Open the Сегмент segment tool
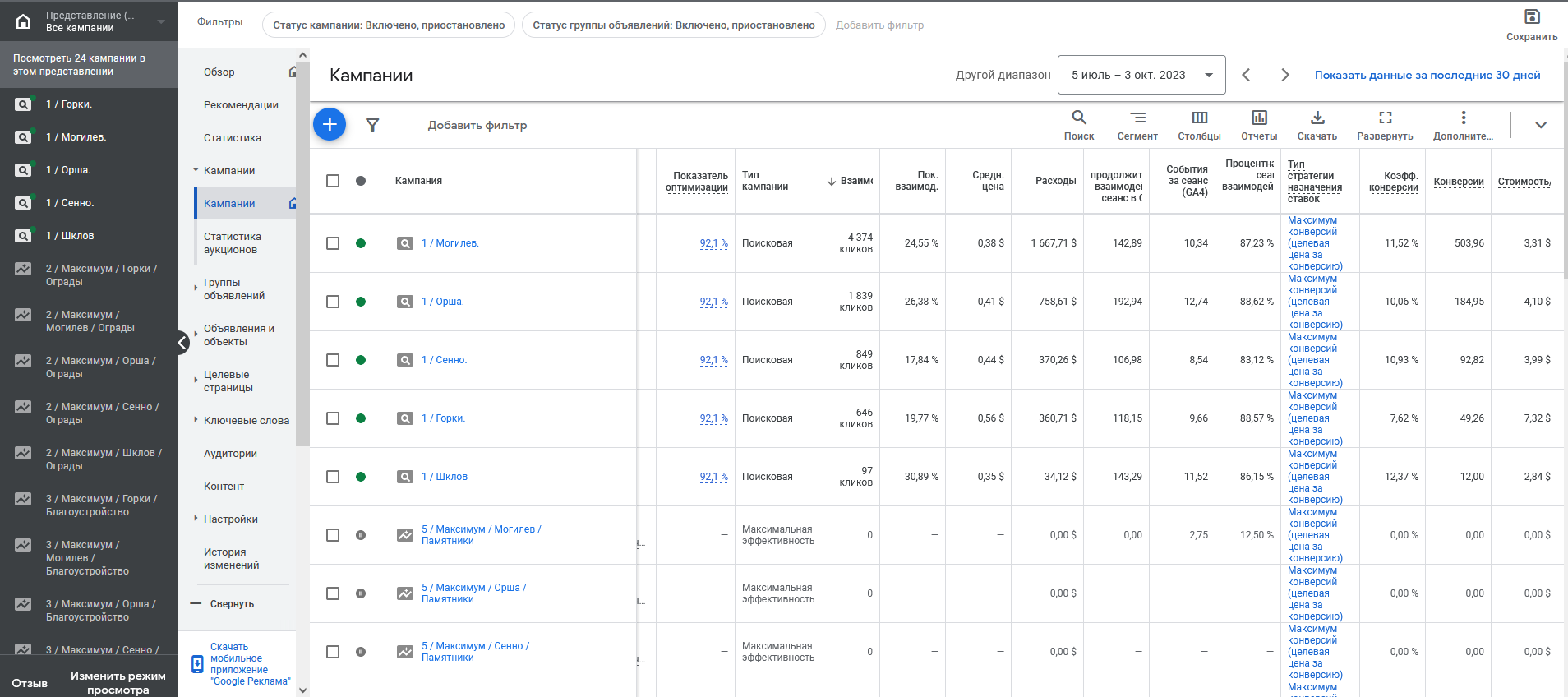 (1137, 125)
